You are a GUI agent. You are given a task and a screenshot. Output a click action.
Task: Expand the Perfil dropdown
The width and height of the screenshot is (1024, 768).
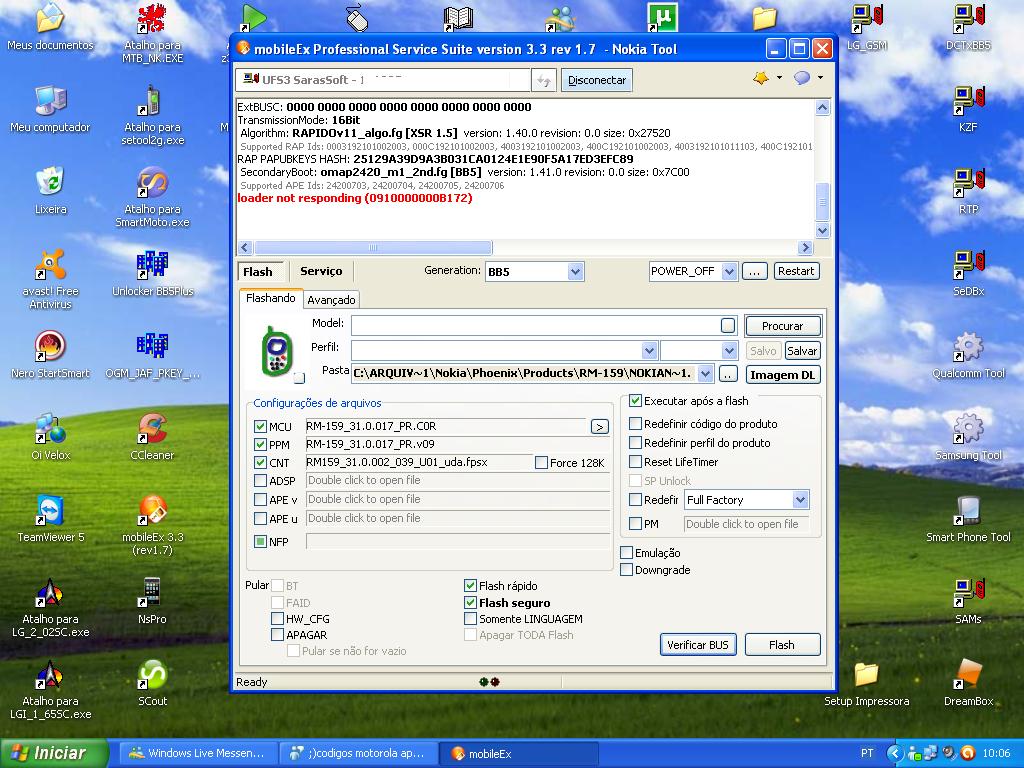pos(649,351)
